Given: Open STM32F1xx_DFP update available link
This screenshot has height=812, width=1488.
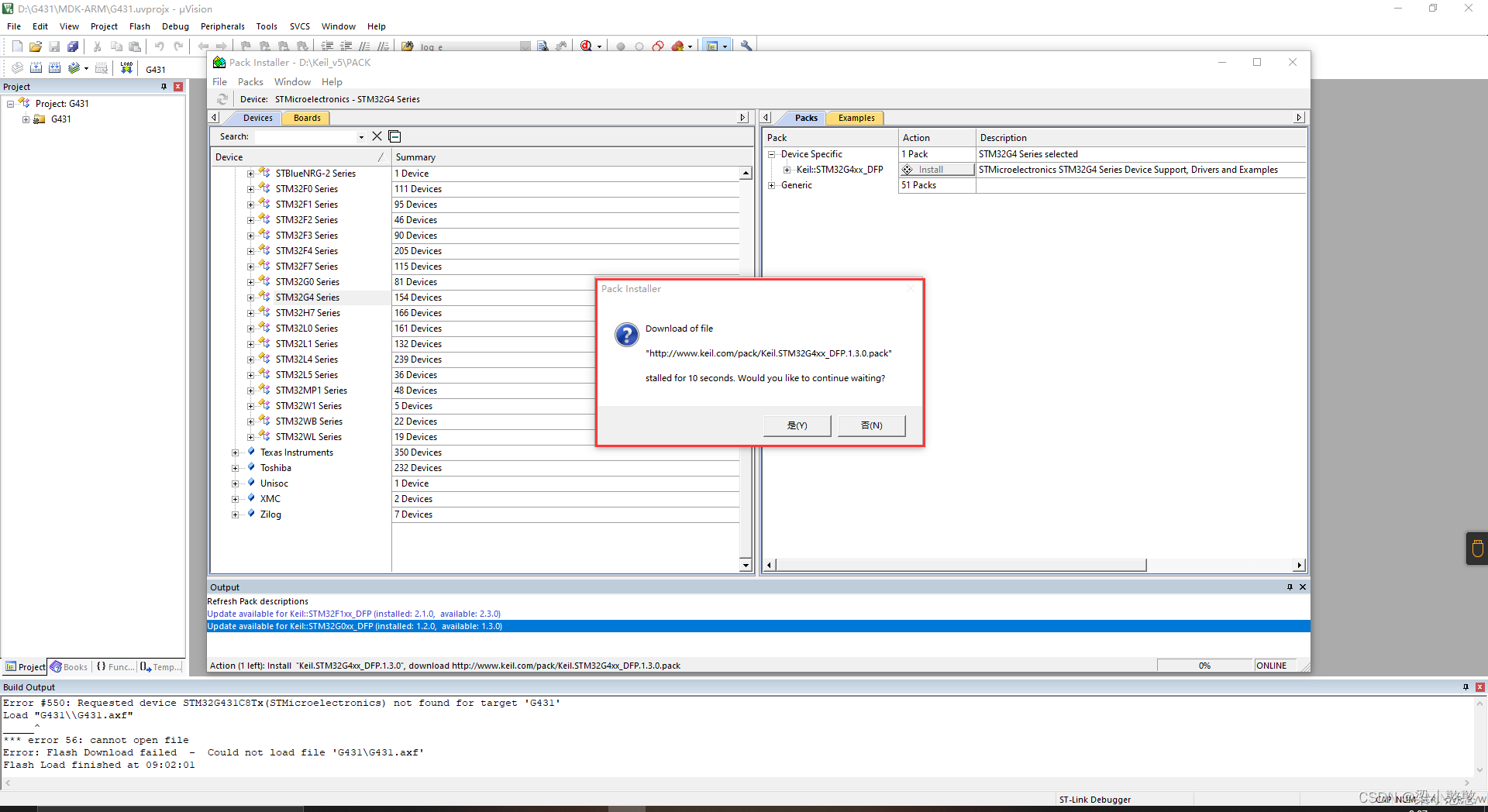Looking at the screenshot, I should (353, 614).
